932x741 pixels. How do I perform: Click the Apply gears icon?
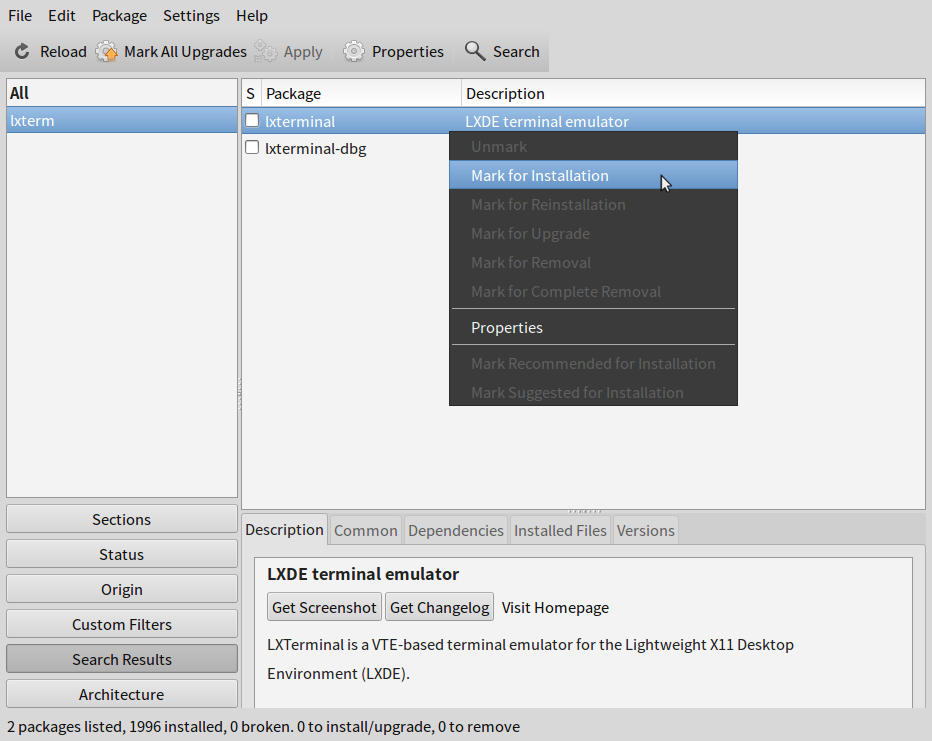(x=265, y=52)
